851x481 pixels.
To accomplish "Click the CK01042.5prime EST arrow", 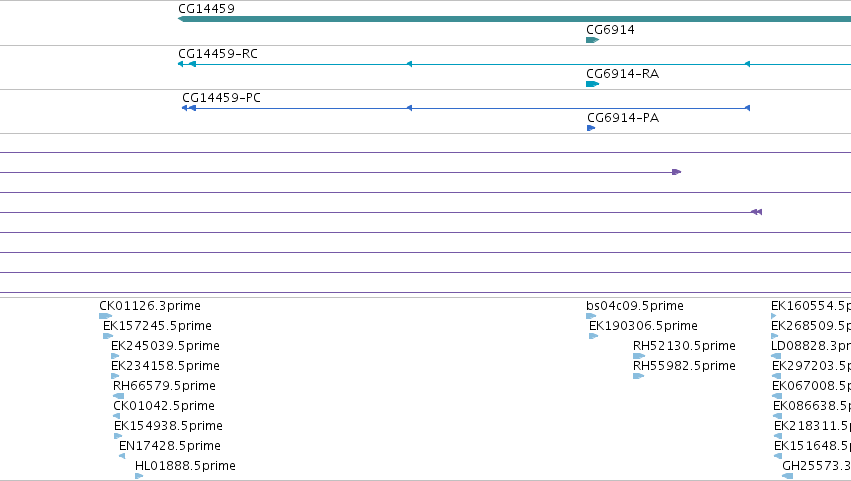I will coord(116,416).
